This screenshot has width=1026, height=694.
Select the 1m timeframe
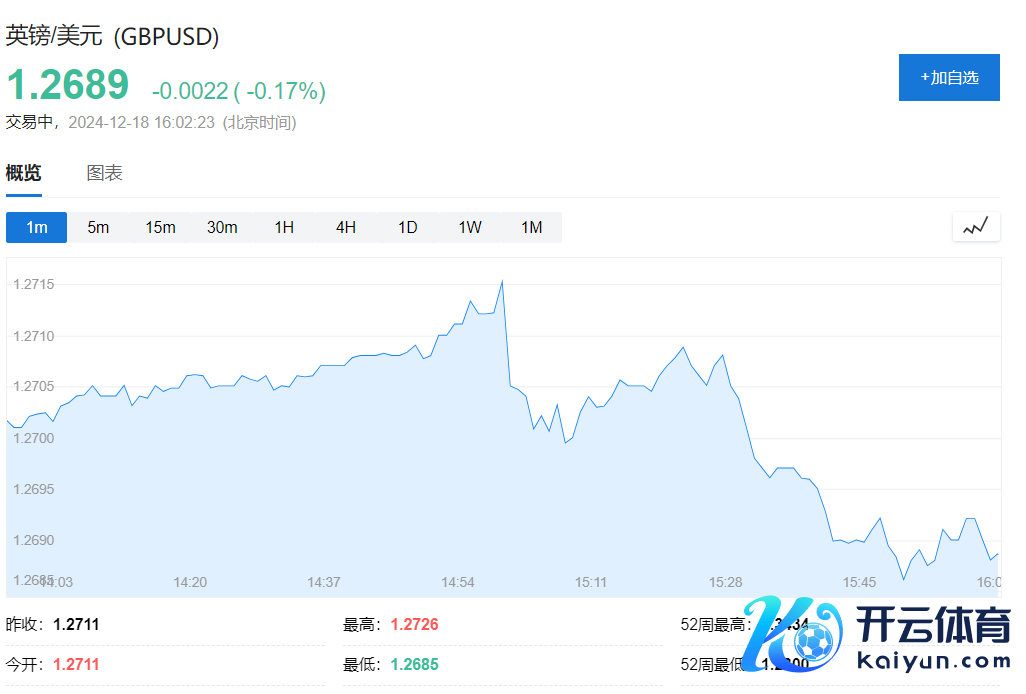point(37,227)
